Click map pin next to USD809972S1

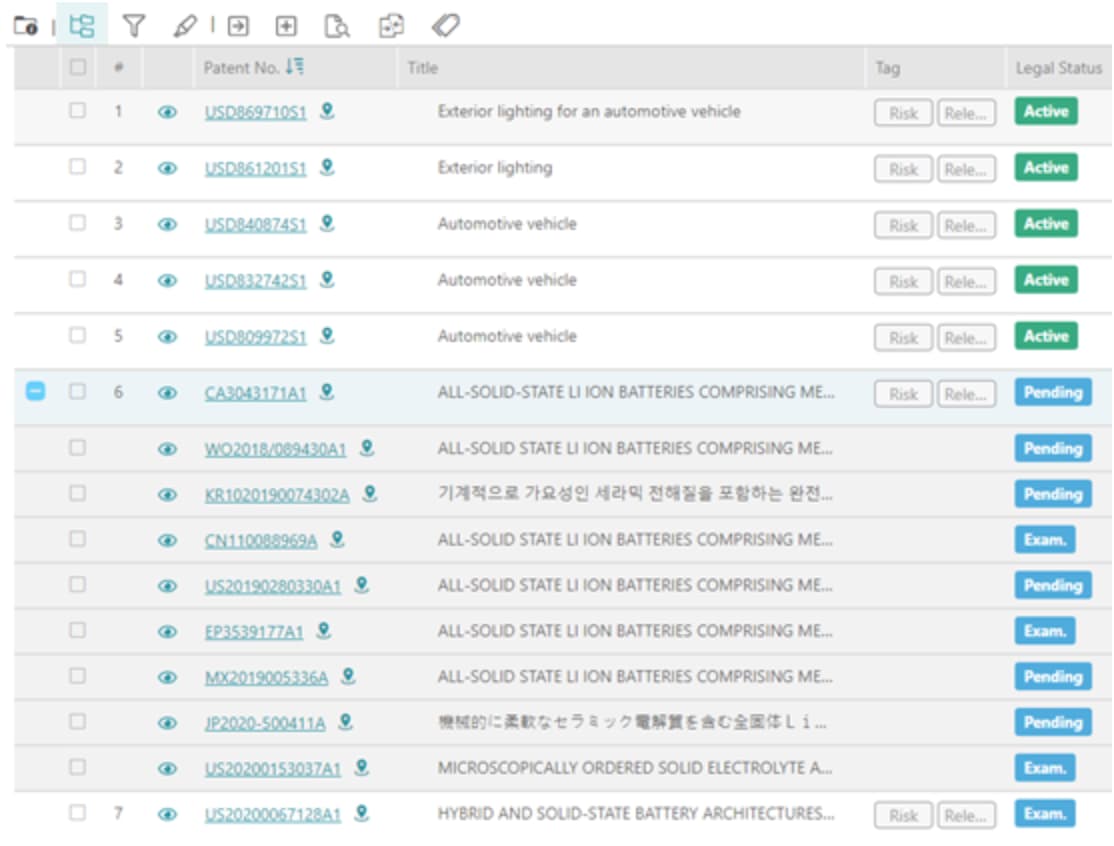327,335
